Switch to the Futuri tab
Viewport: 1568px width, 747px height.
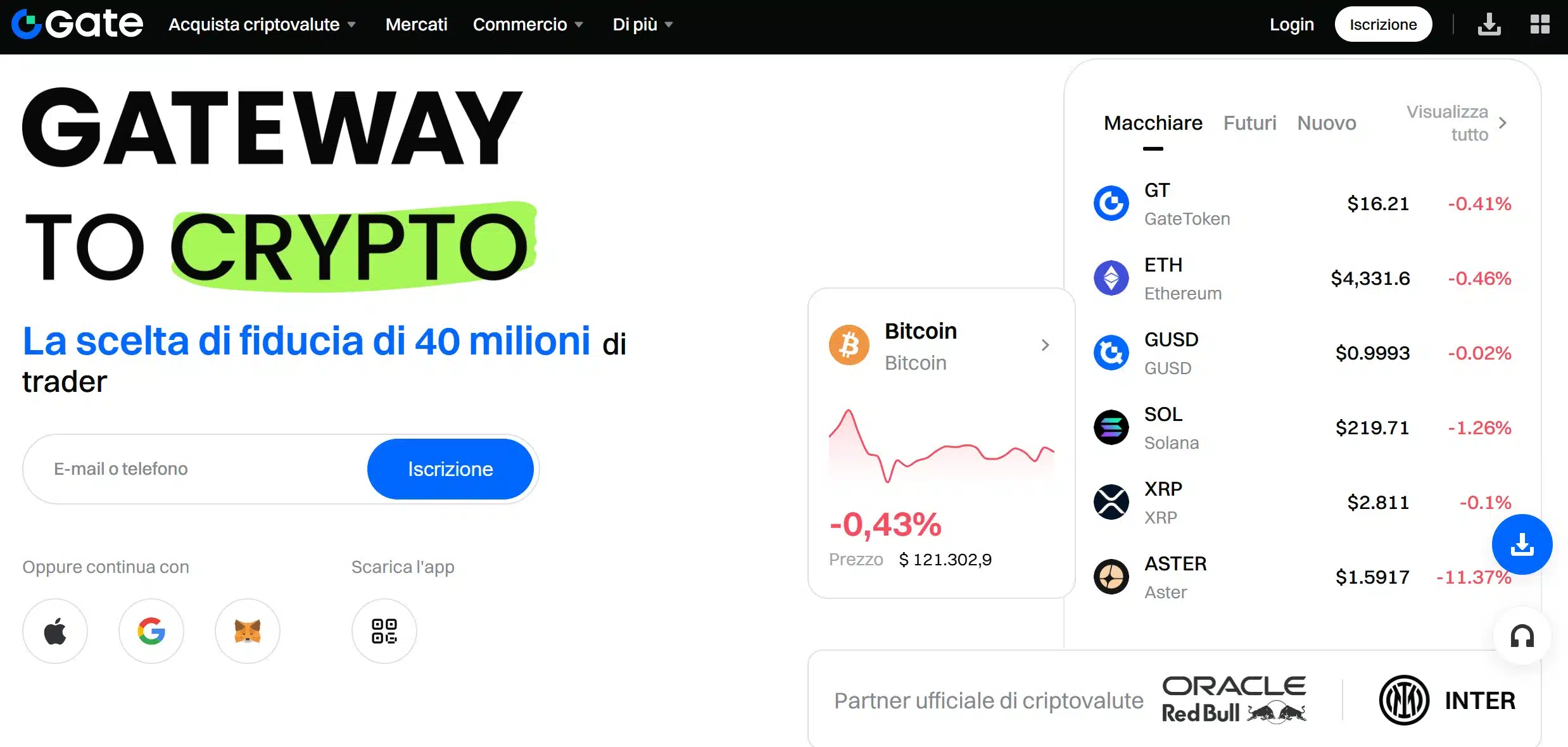(x=1249, y=123)
